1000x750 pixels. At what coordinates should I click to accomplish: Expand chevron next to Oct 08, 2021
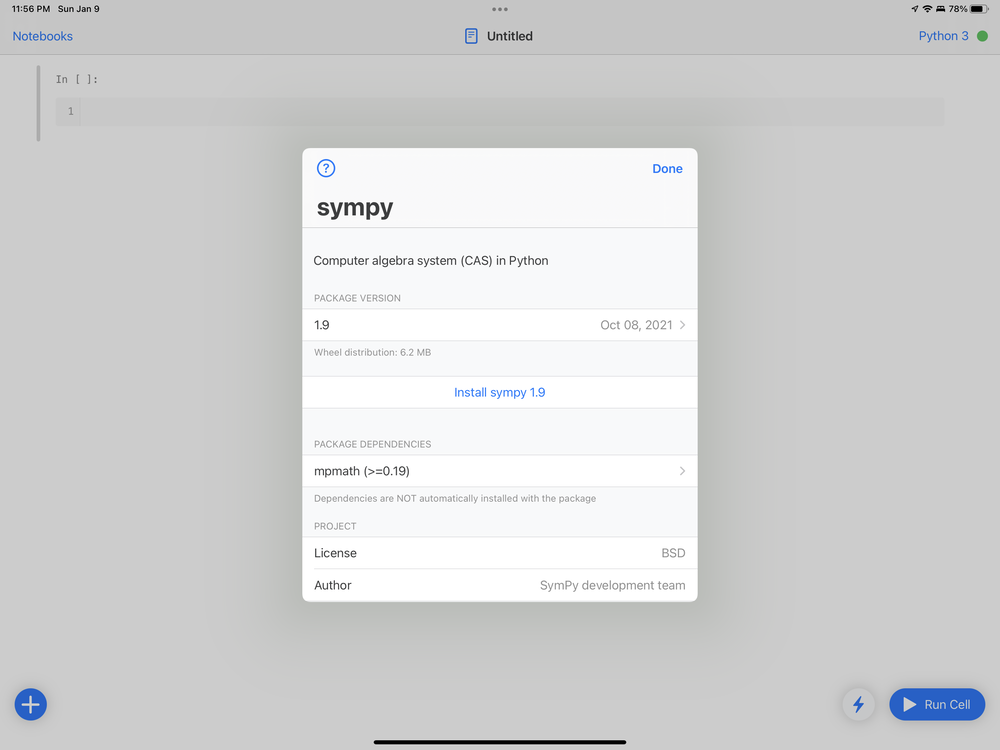pos(682,325)
